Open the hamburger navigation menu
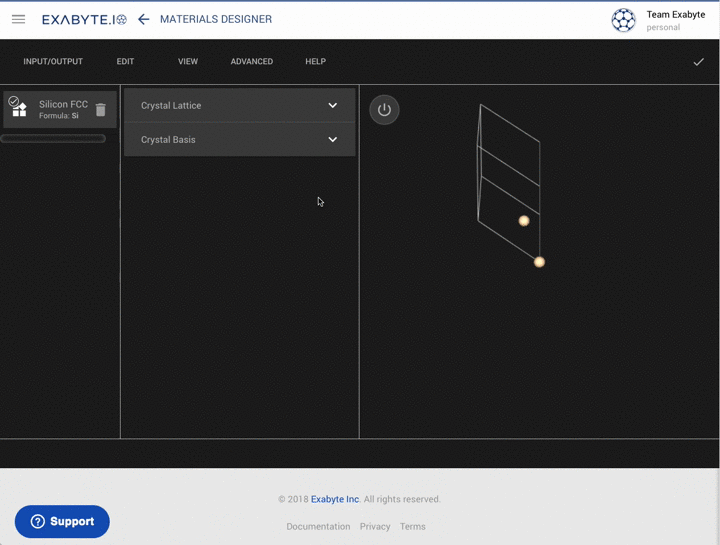The width and height of the screenshot is (720, 545). pos(18,19)
